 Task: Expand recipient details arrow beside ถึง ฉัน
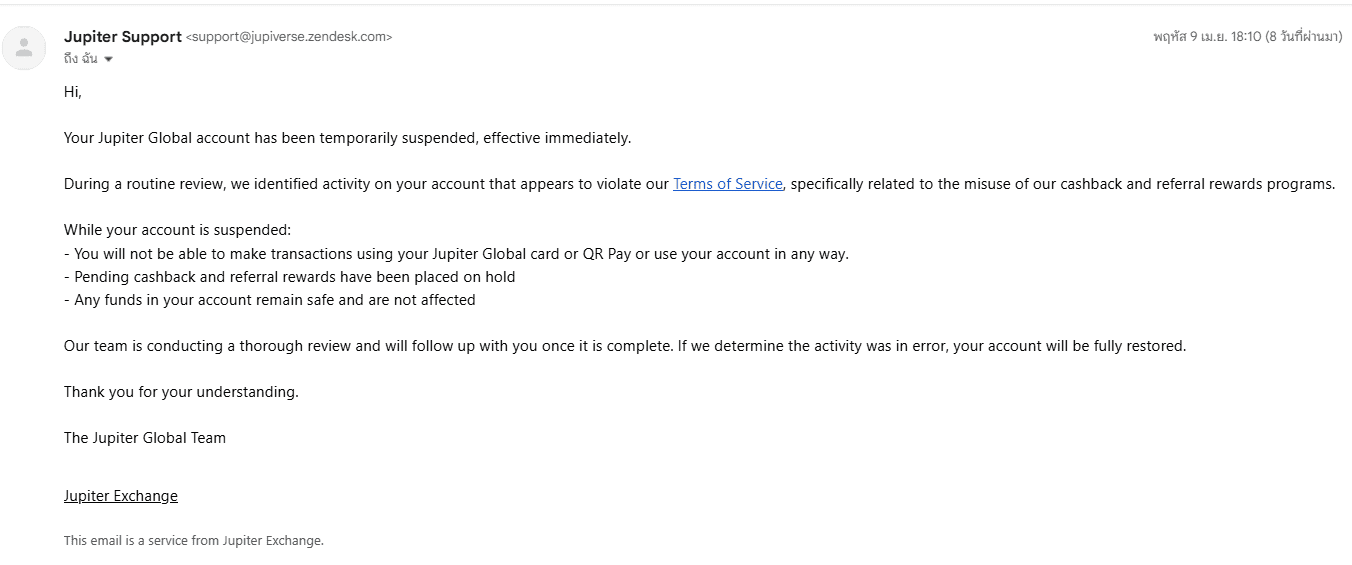point(108,60)
